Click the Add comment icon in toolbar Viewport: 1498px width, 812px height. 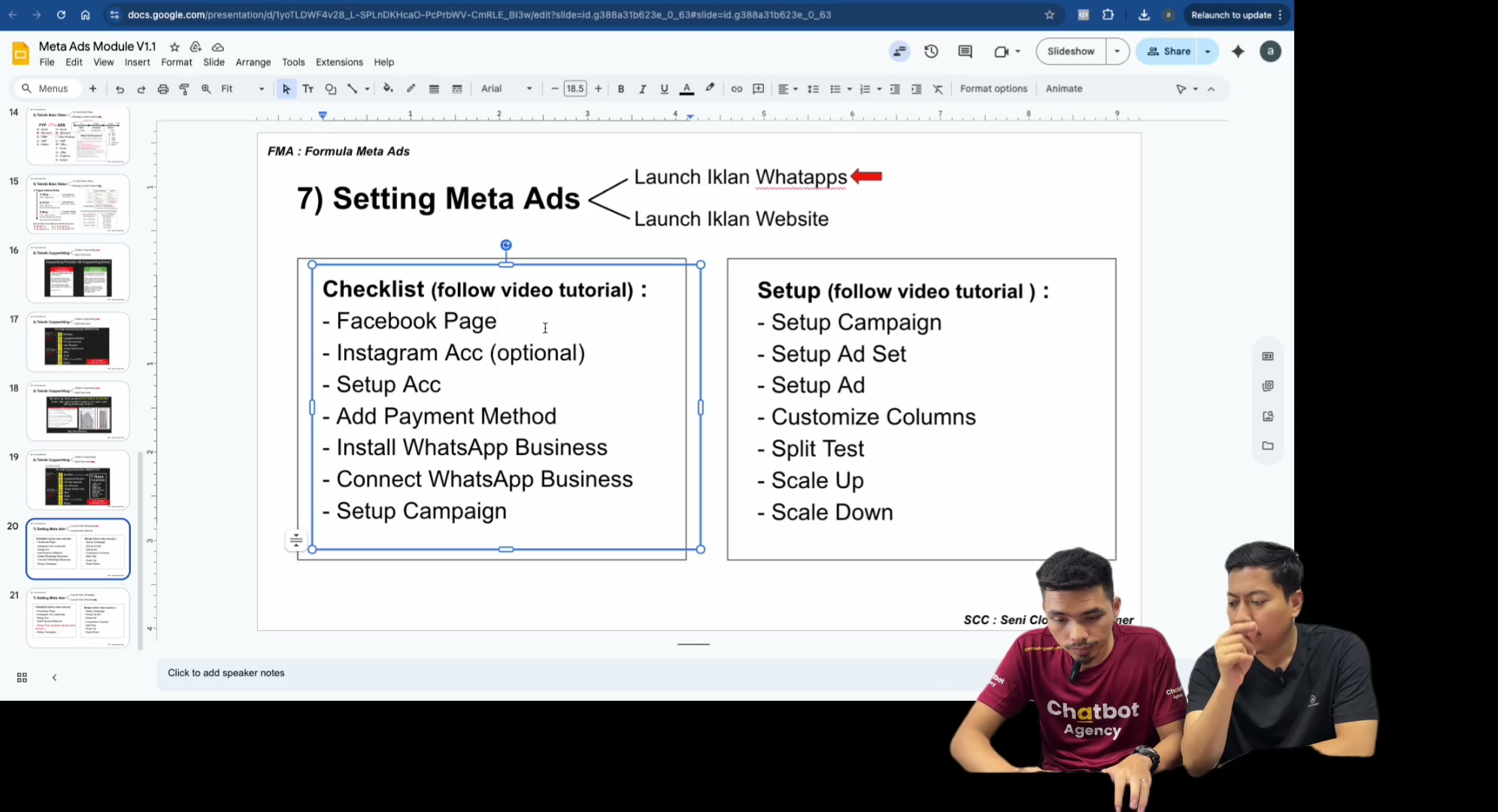[x=759, y=89]
